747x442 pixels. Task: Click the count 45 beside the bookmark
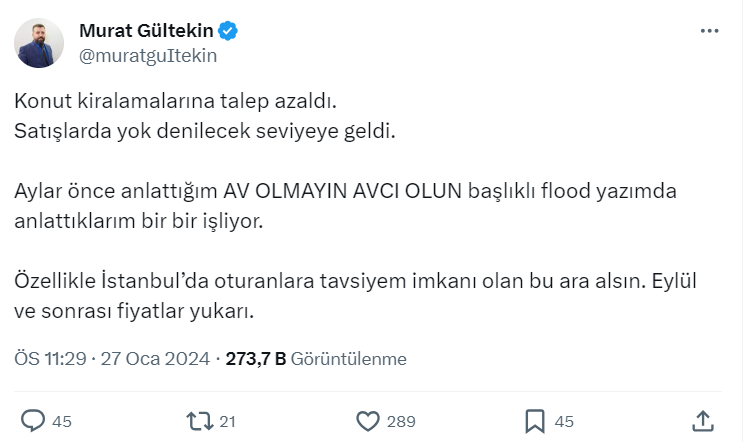[564, 421]
